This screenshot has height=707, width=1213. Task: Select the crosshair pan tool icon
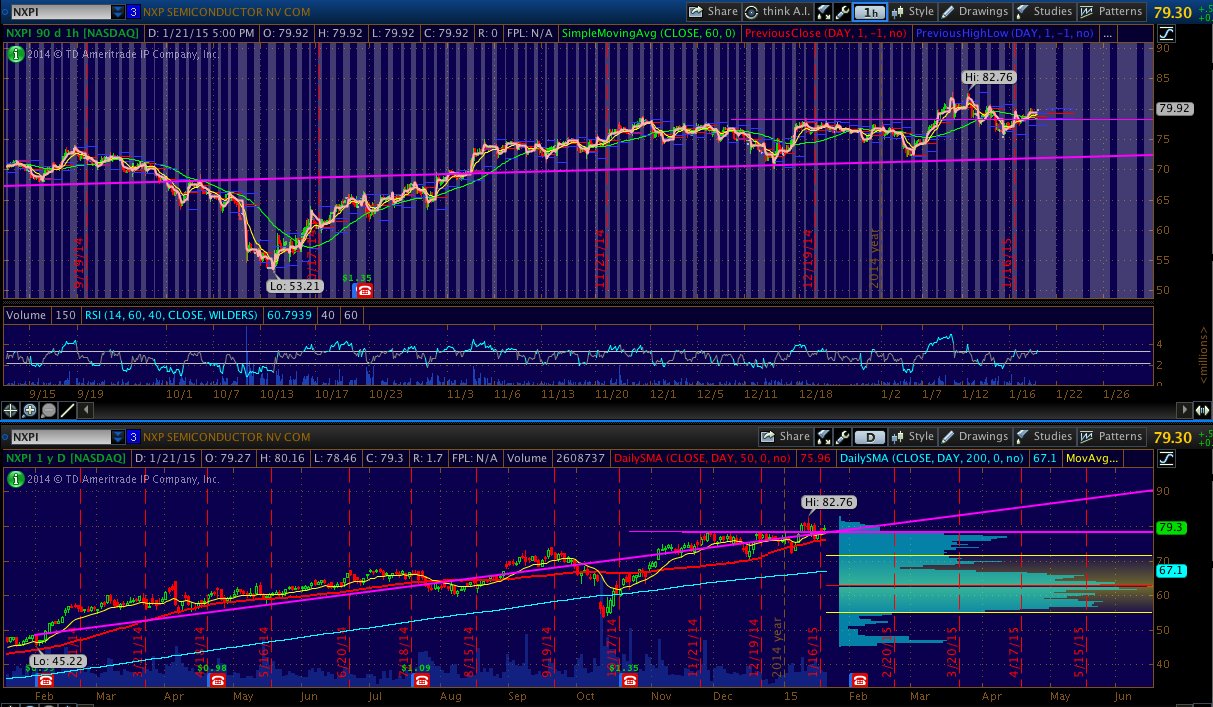12,410
